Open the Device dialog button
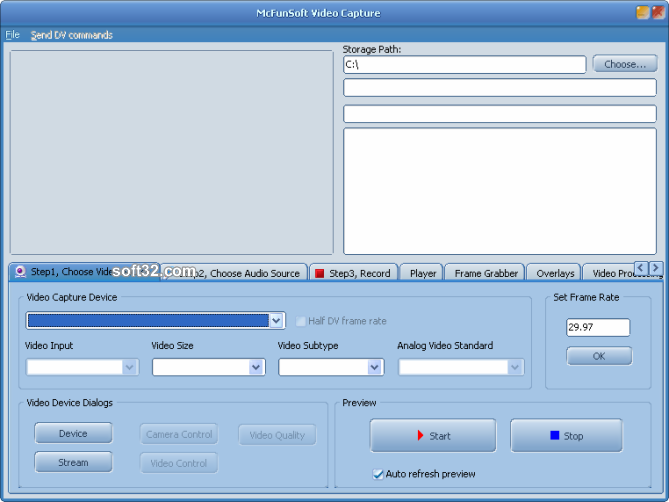669x502 pixels. (73, 433)
